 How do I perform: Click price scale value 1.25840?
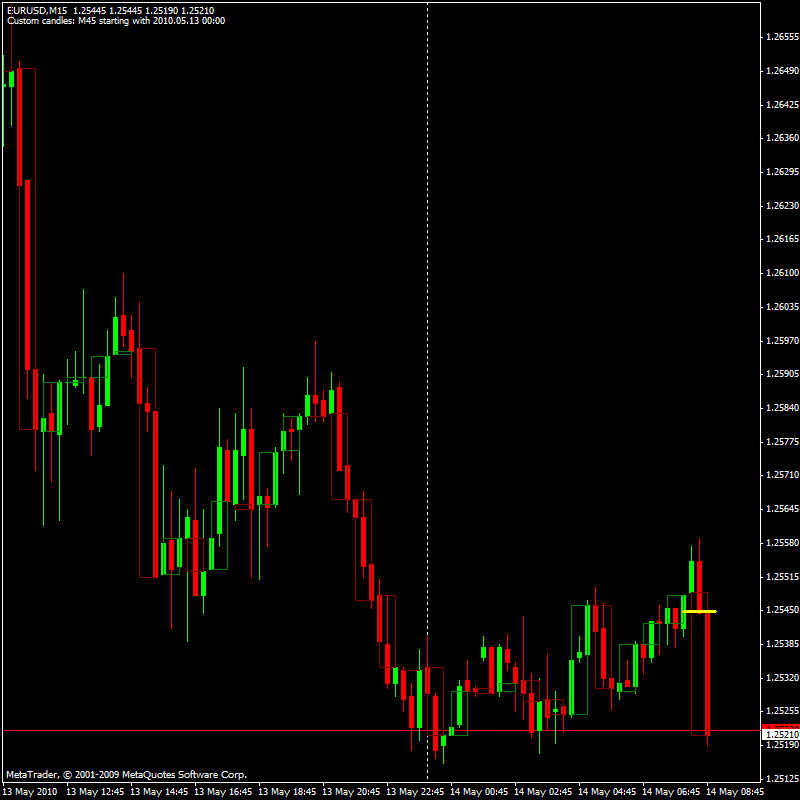tap(783, 408)
